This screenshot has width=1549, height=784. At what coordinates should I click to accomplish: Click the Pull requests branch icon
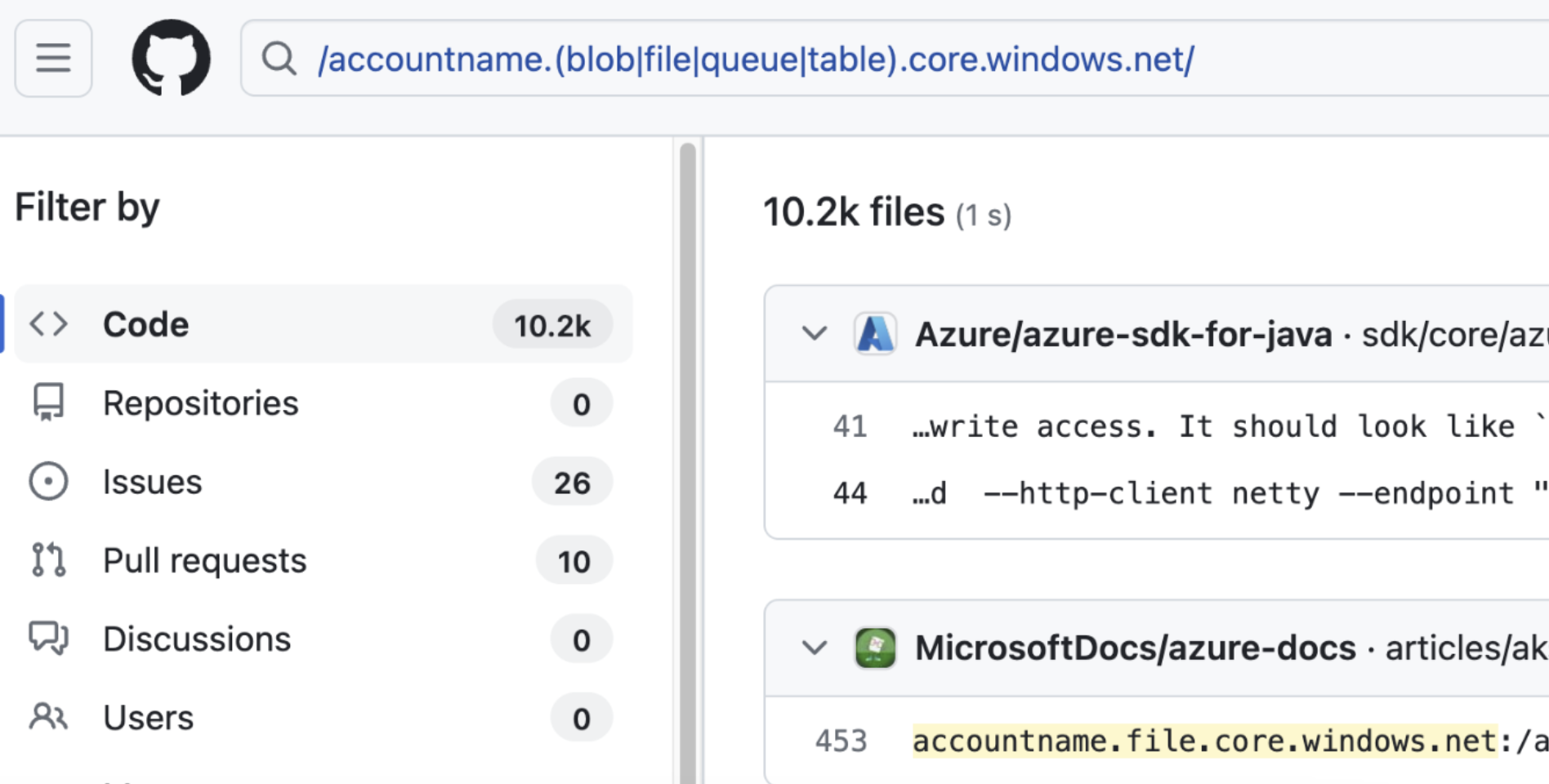point(48,560)
